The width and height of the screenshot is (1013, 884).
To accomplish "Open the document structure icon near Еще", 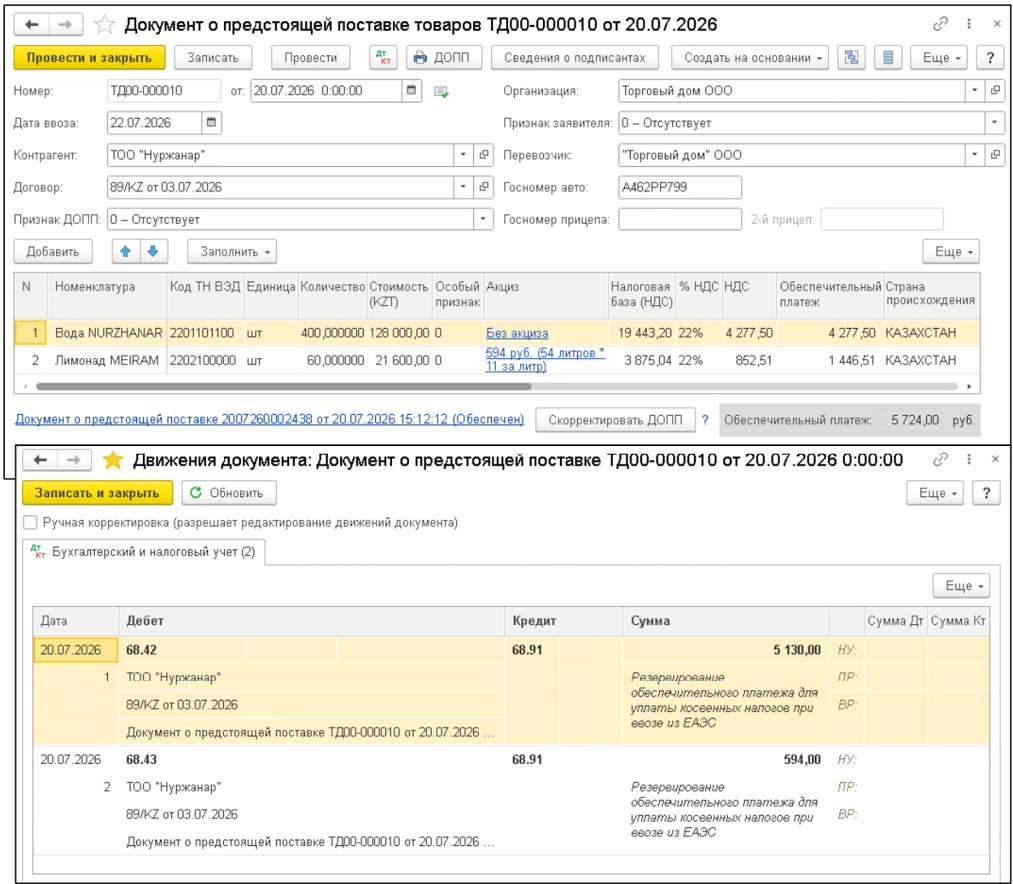I will pyautogui.click(x=851, y=58).
